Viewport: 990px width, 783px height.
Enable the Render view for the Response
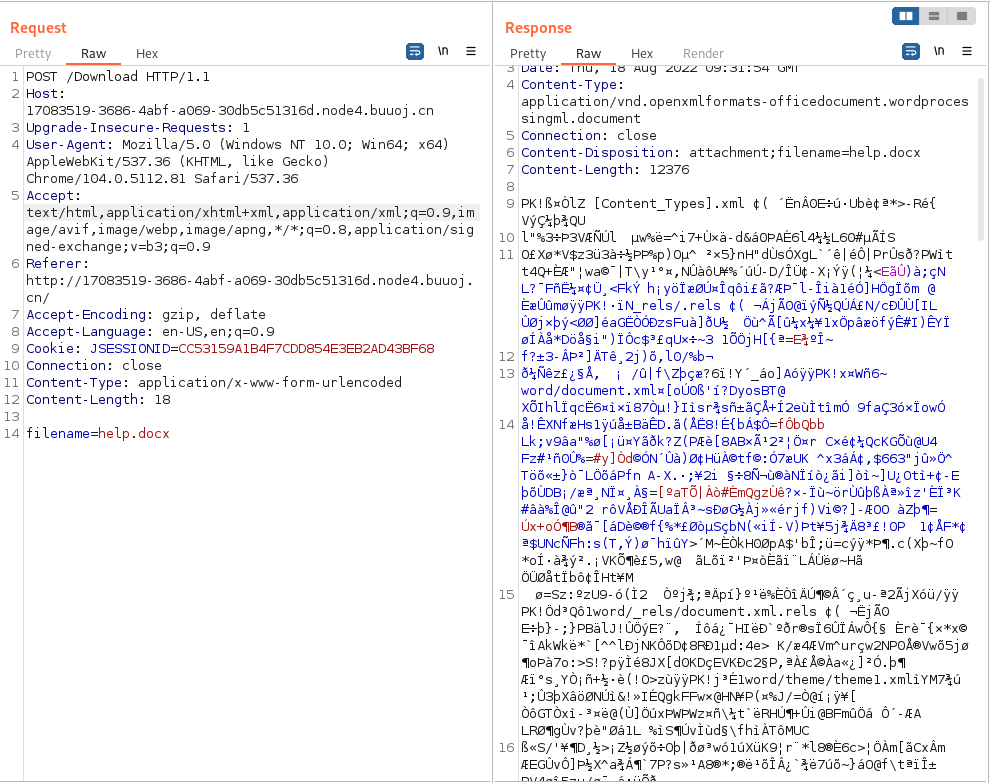tap(703, 54)
